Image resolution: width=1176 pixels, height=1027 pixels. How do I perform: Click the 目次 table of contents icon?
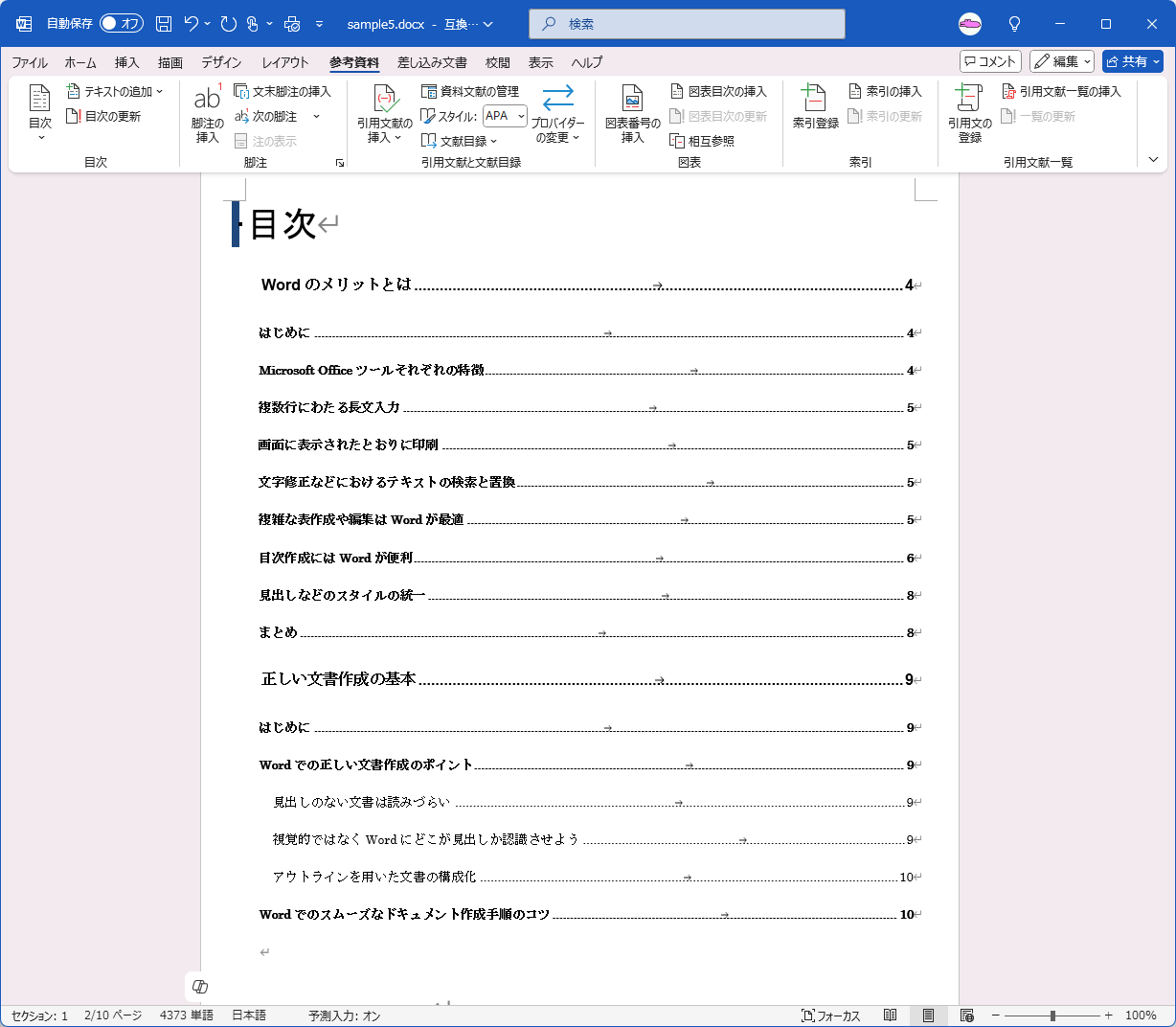pyautogui.click(x=40, y=112)
